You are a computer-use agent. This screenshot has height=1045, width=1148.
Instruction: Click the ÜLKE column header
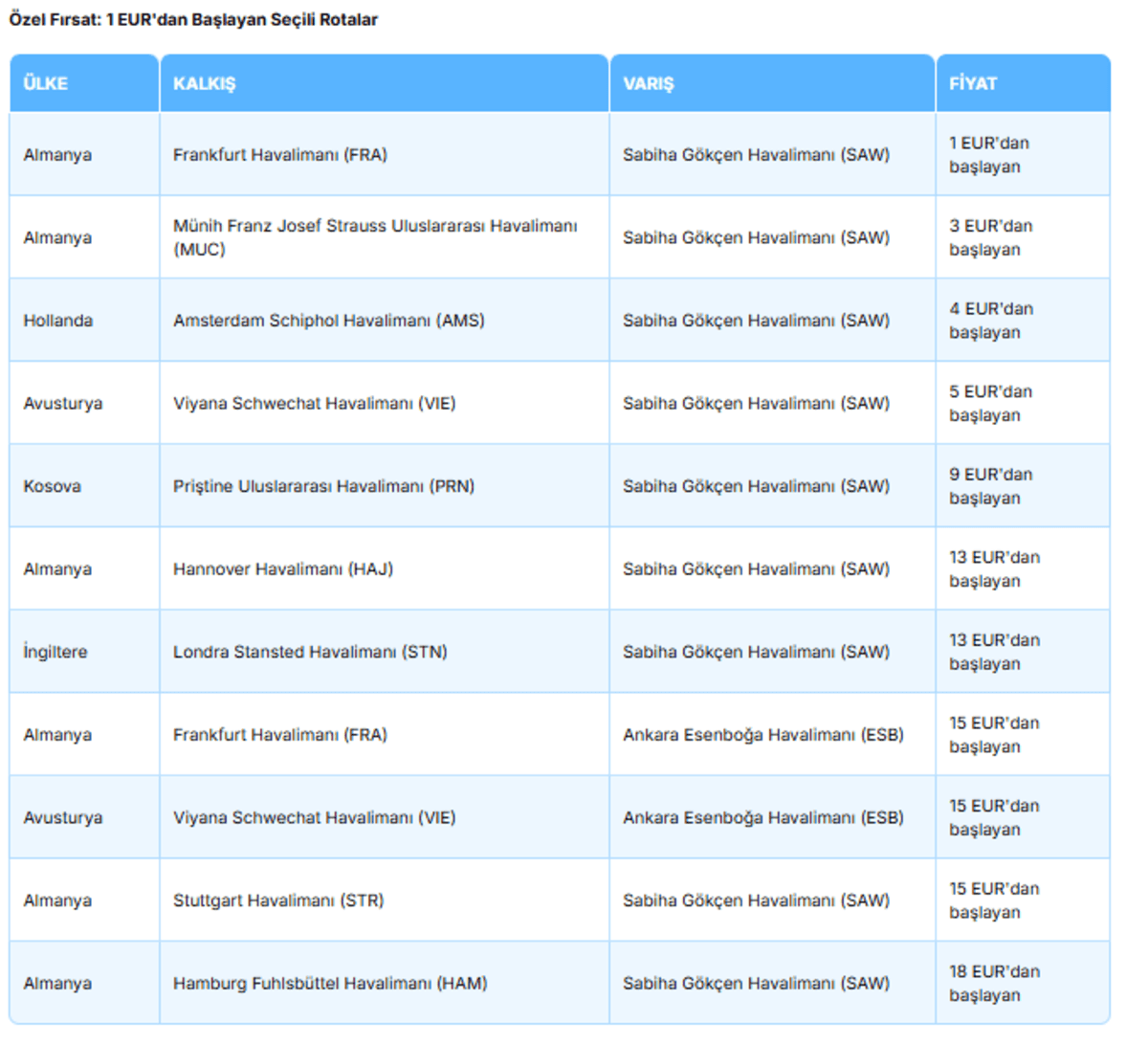coord(84,83)
